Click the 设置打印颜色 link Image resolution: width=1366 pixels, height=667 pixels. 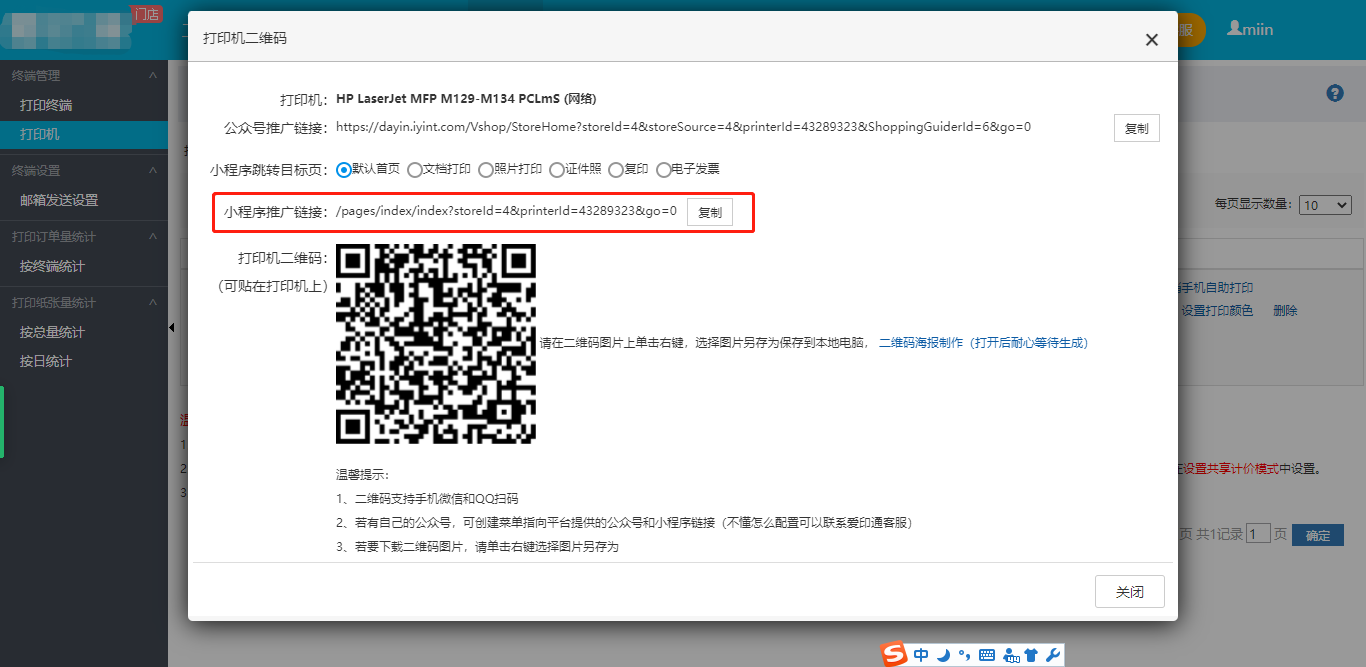pos(1217,311)
